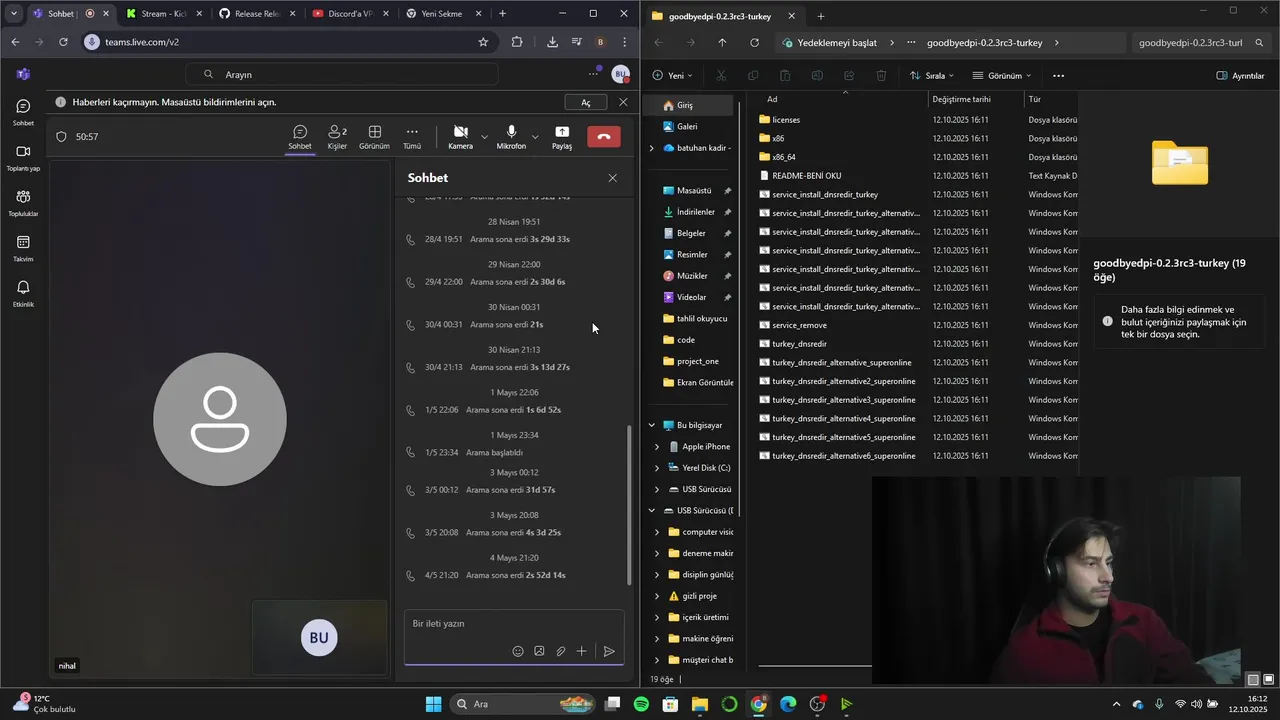1280x720 pixels.
Task: Mute the Mikrofon in call
Action: point(511,138)
